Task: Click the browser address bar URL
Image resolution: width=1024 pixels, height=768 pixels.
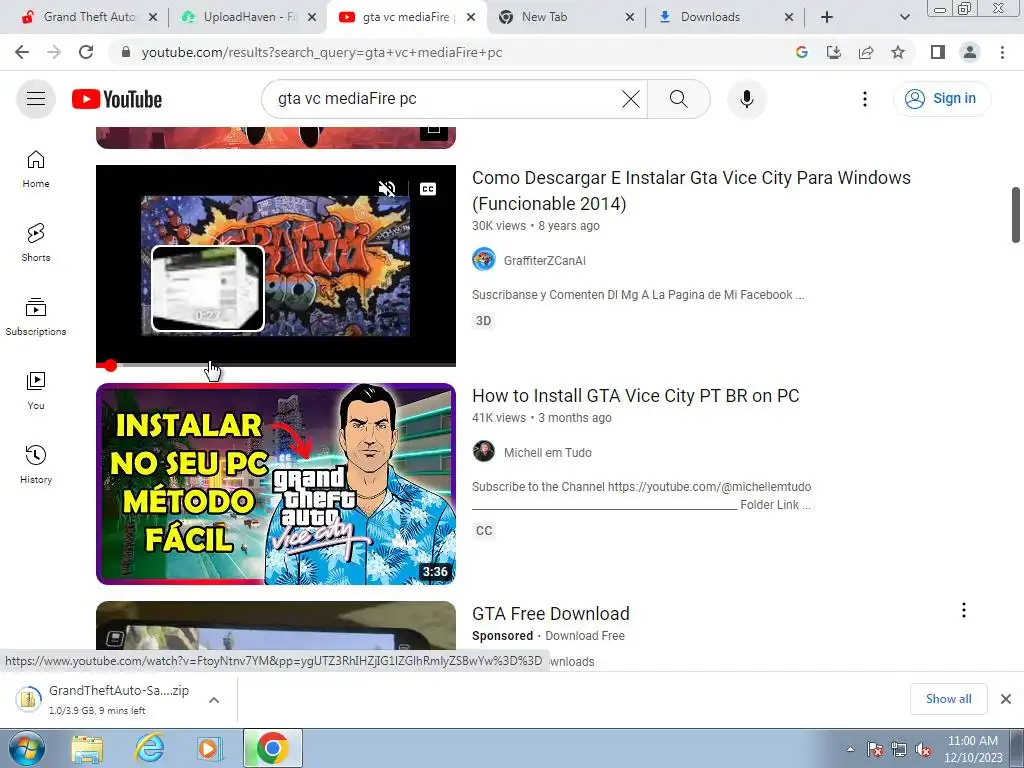Action: pos(322,52)
